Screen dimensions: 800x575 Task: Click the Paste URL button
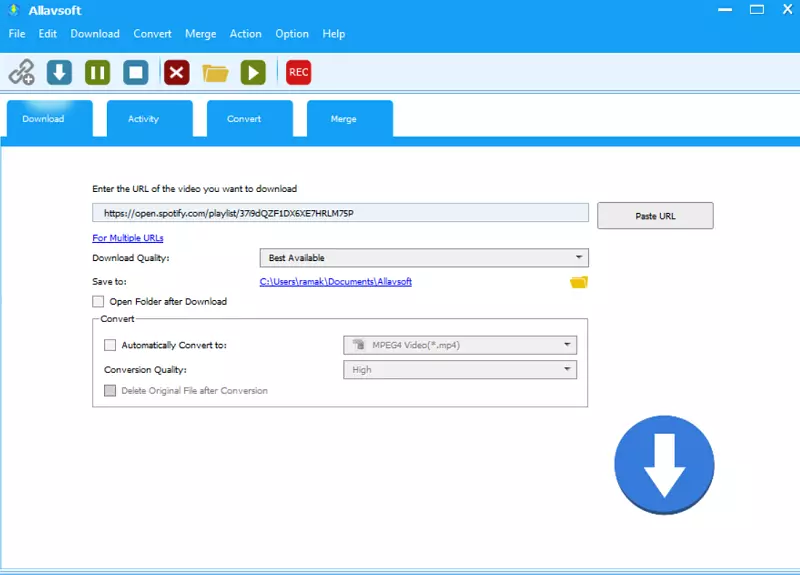[x=655, y=216]
